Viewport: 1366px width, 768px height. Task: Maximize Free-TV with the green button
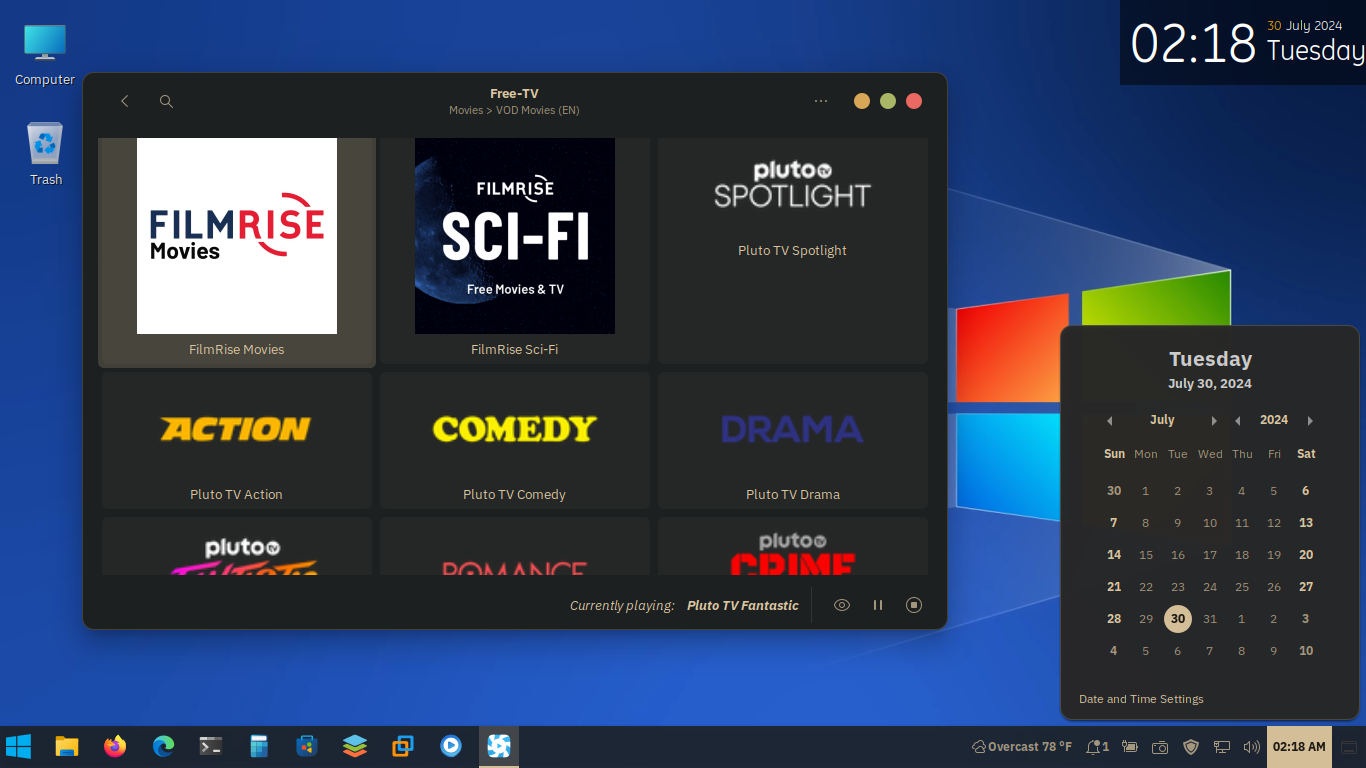888,101
